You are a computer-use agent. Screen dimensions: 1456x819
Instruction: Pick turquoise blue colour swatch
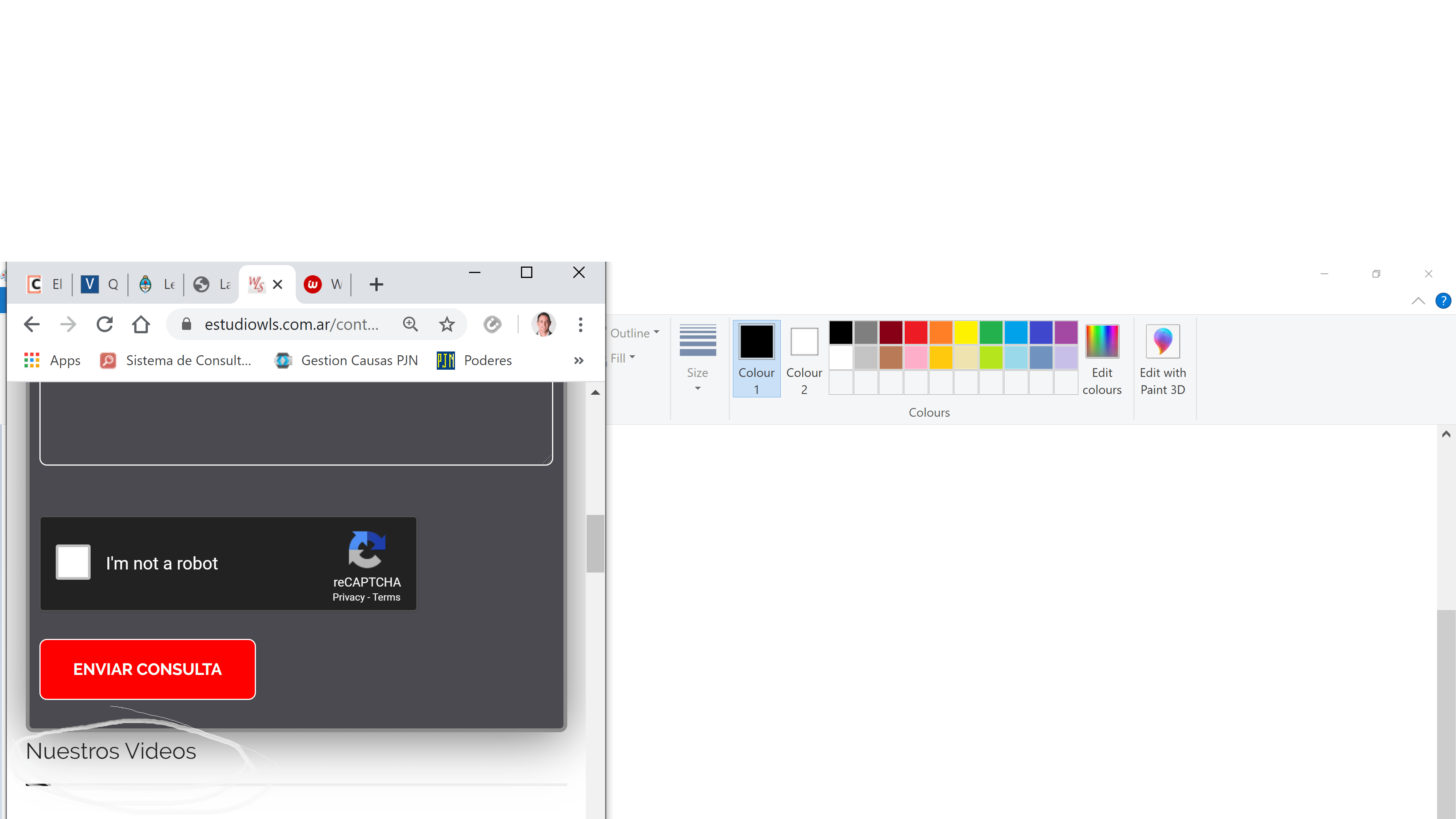(1016, 333)
